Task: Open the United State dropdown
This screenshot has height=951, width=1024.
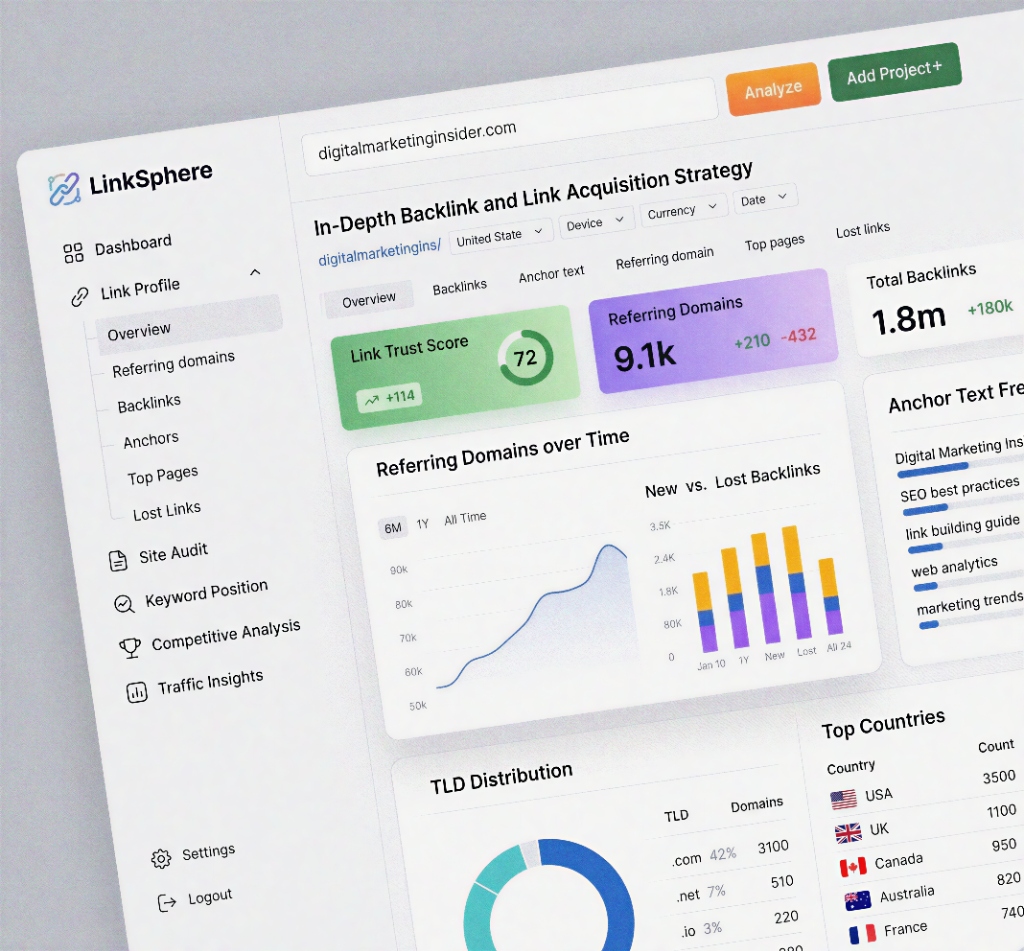Action: pos(500,236)
